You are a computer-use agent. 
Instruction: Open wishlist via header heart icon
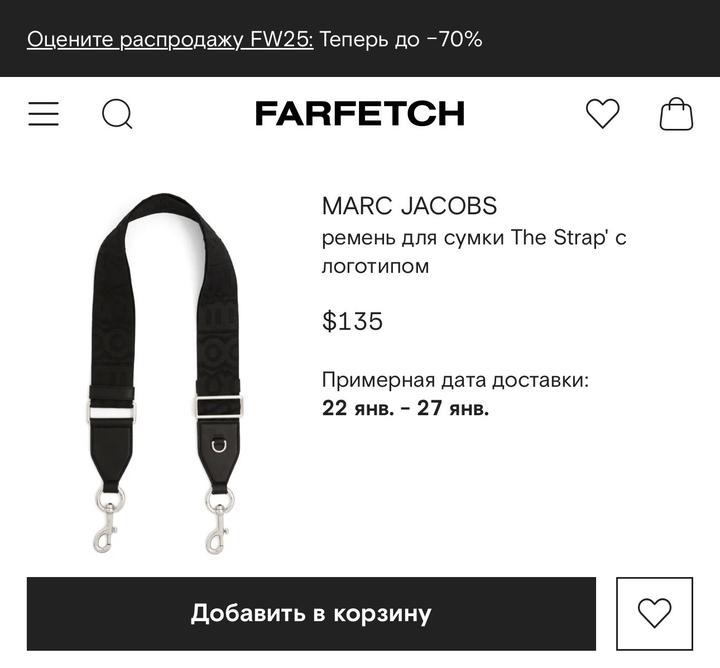coord(602,113)
